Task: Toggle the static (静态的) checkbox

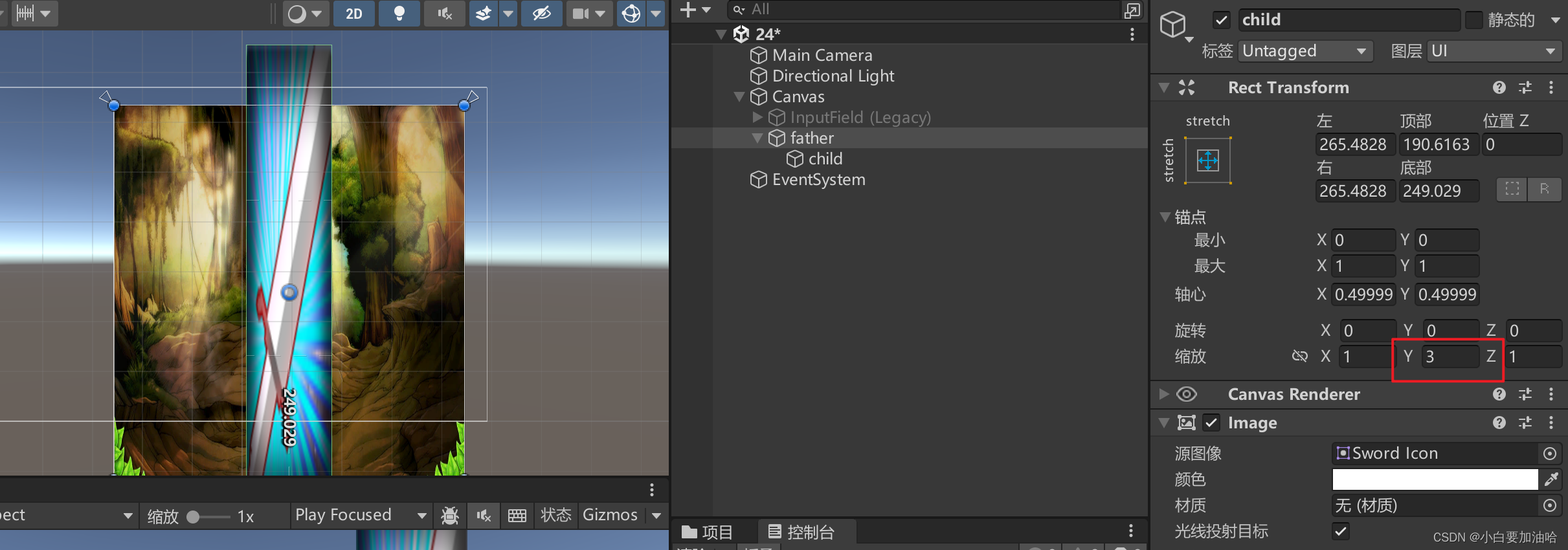Action: tap(1474, 20)
